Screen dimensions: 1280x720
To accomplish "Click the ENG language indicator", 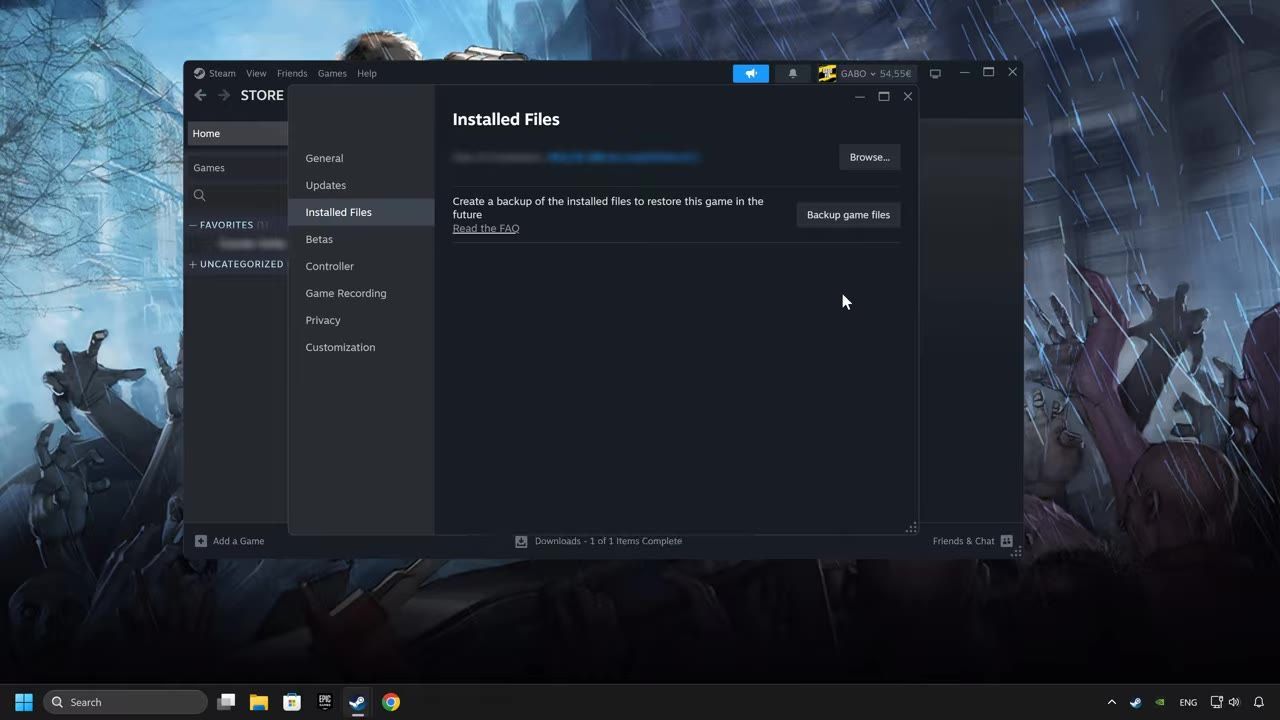I will click(1188, 702).
